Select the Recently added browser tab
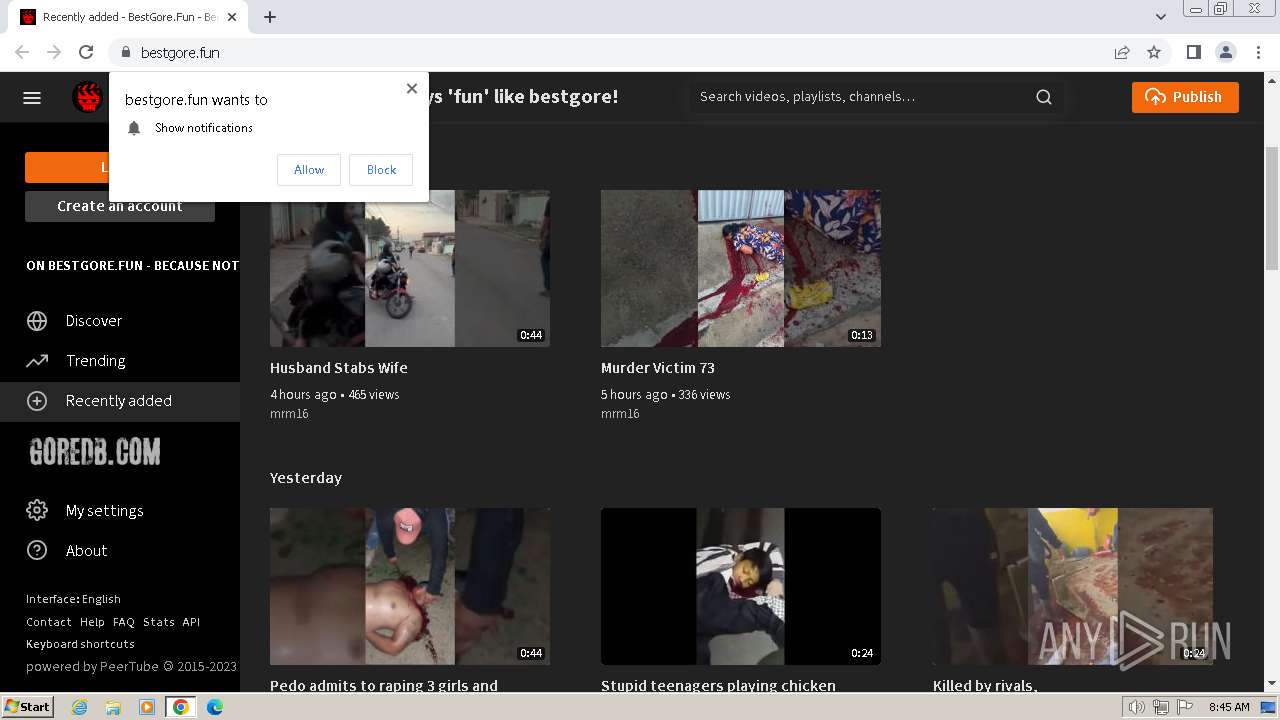1280x720 pixels. [130, 17]
